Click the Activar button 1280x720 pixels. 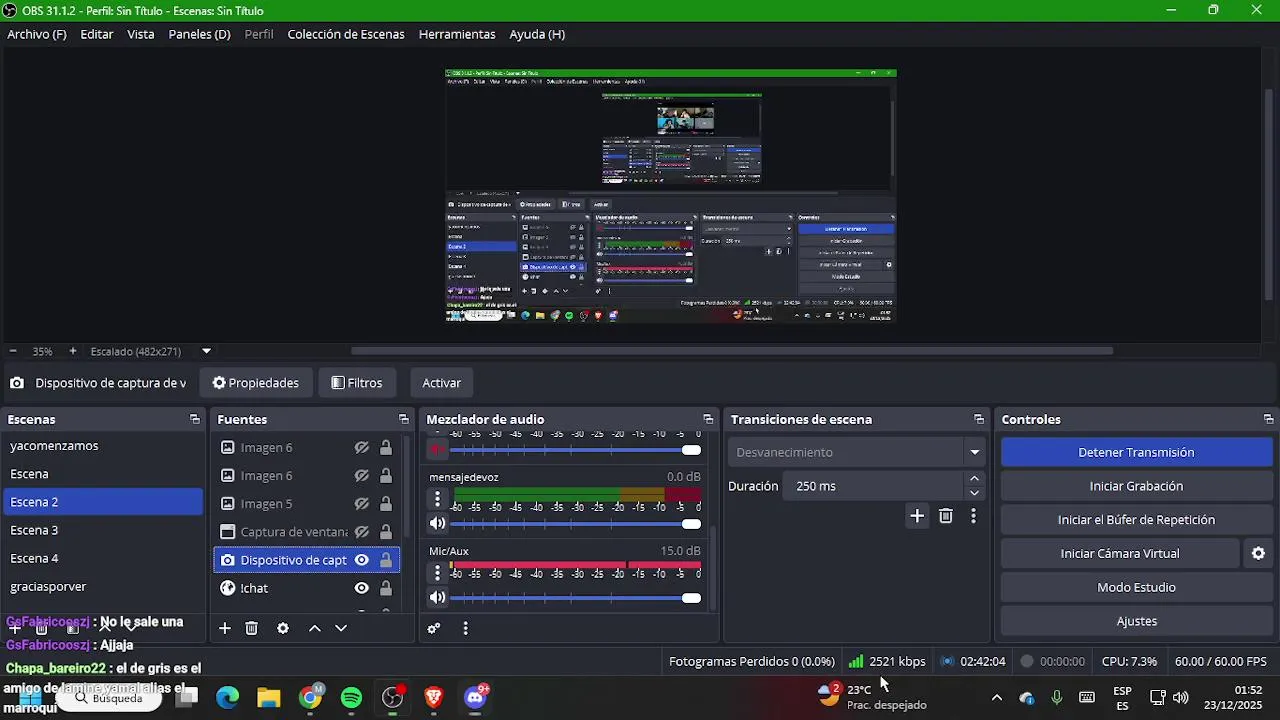pos(442,383)
